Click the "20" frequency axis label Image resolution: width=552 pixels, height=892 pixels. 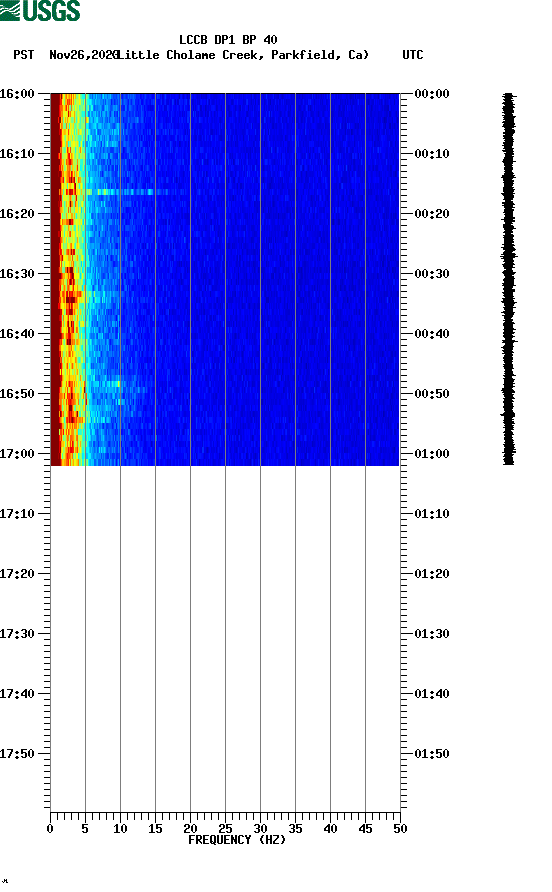click(x=190, y=829)
